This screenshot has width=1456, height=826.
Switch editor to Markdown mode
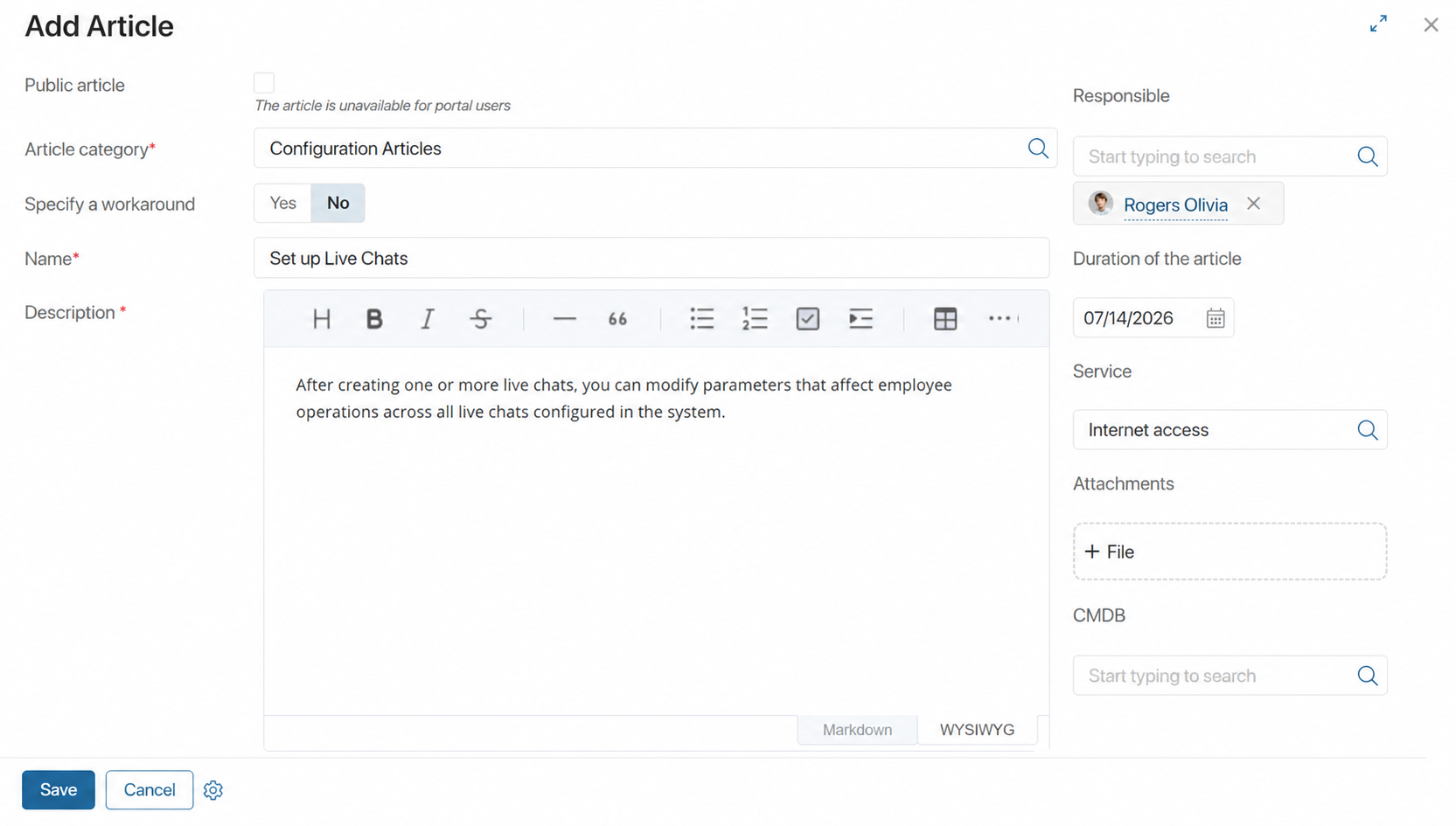click(857, 730)
